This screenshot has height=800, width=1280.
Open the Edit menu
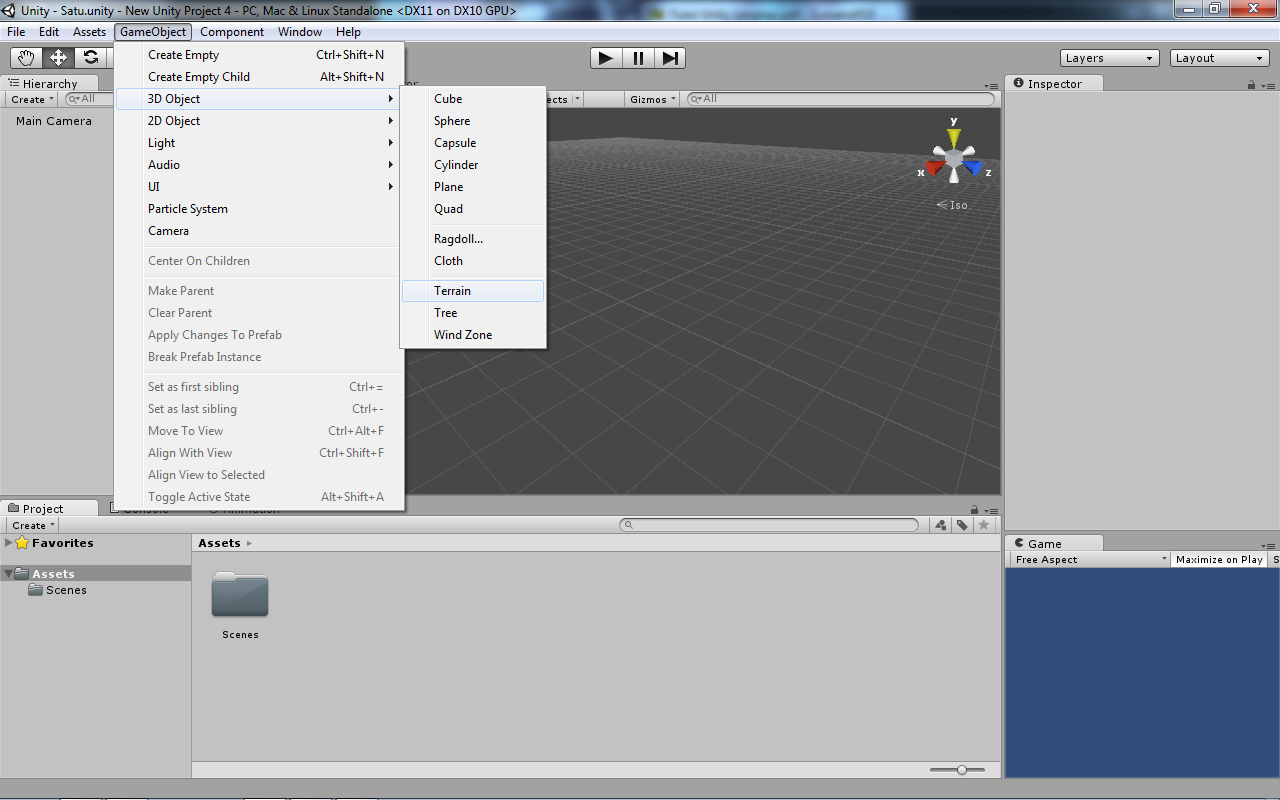[x=49, y=32]
